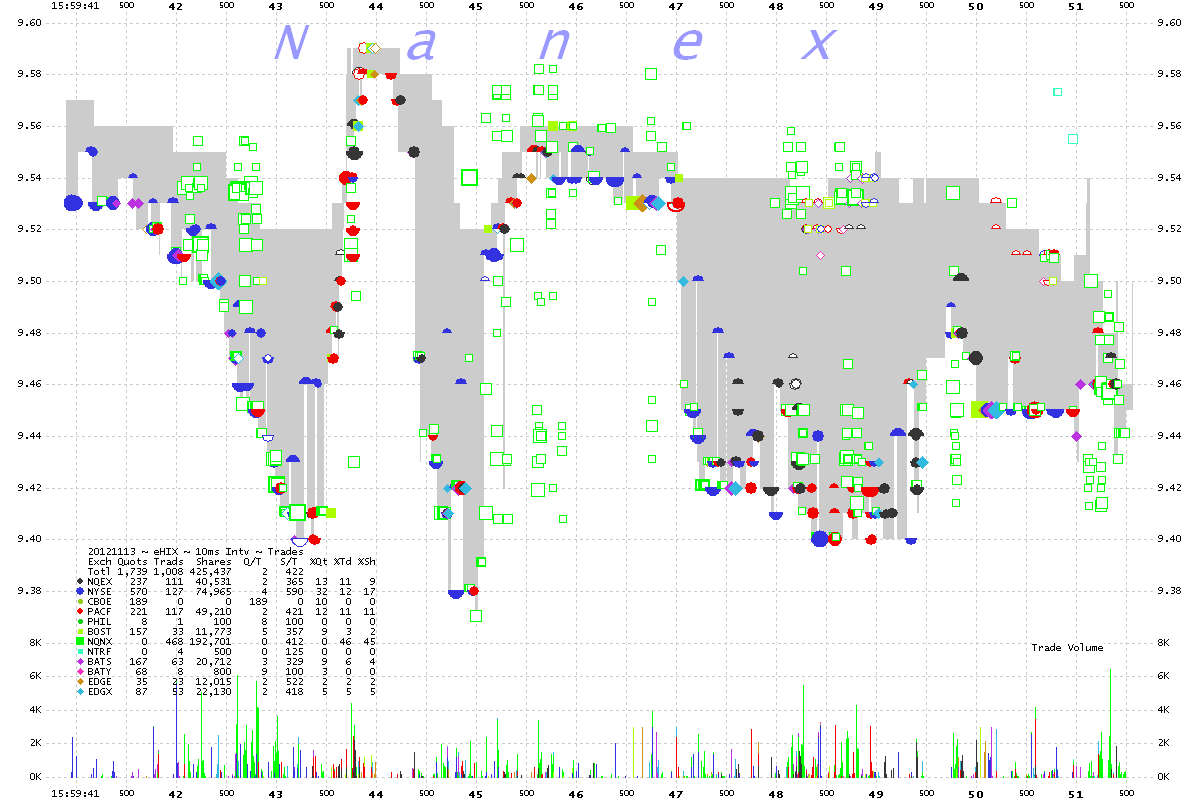Click the PHIL green dot legend marker

pos(79,620)
